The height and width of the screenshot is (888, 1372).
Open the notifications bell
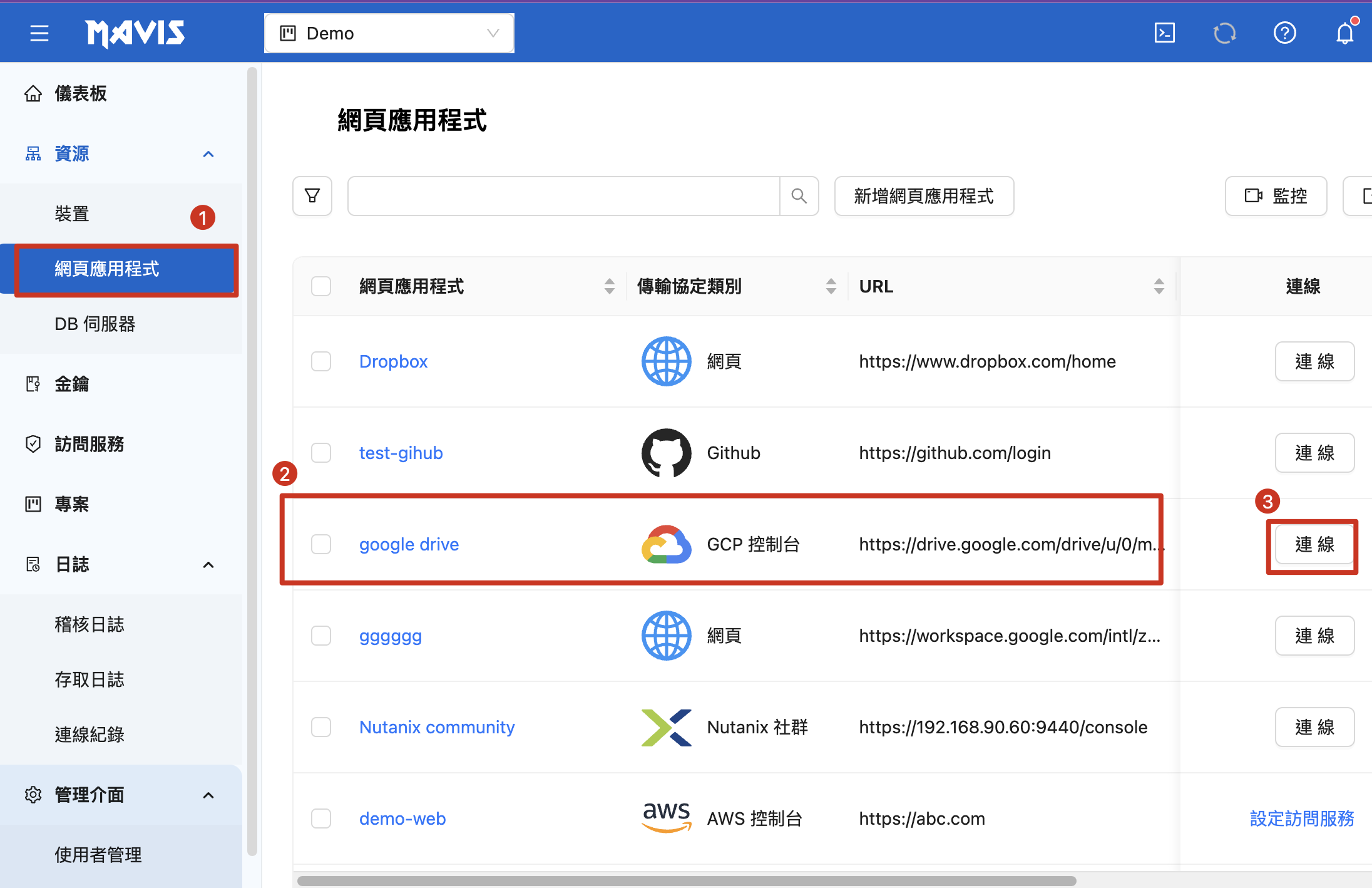pos(1344,33)
